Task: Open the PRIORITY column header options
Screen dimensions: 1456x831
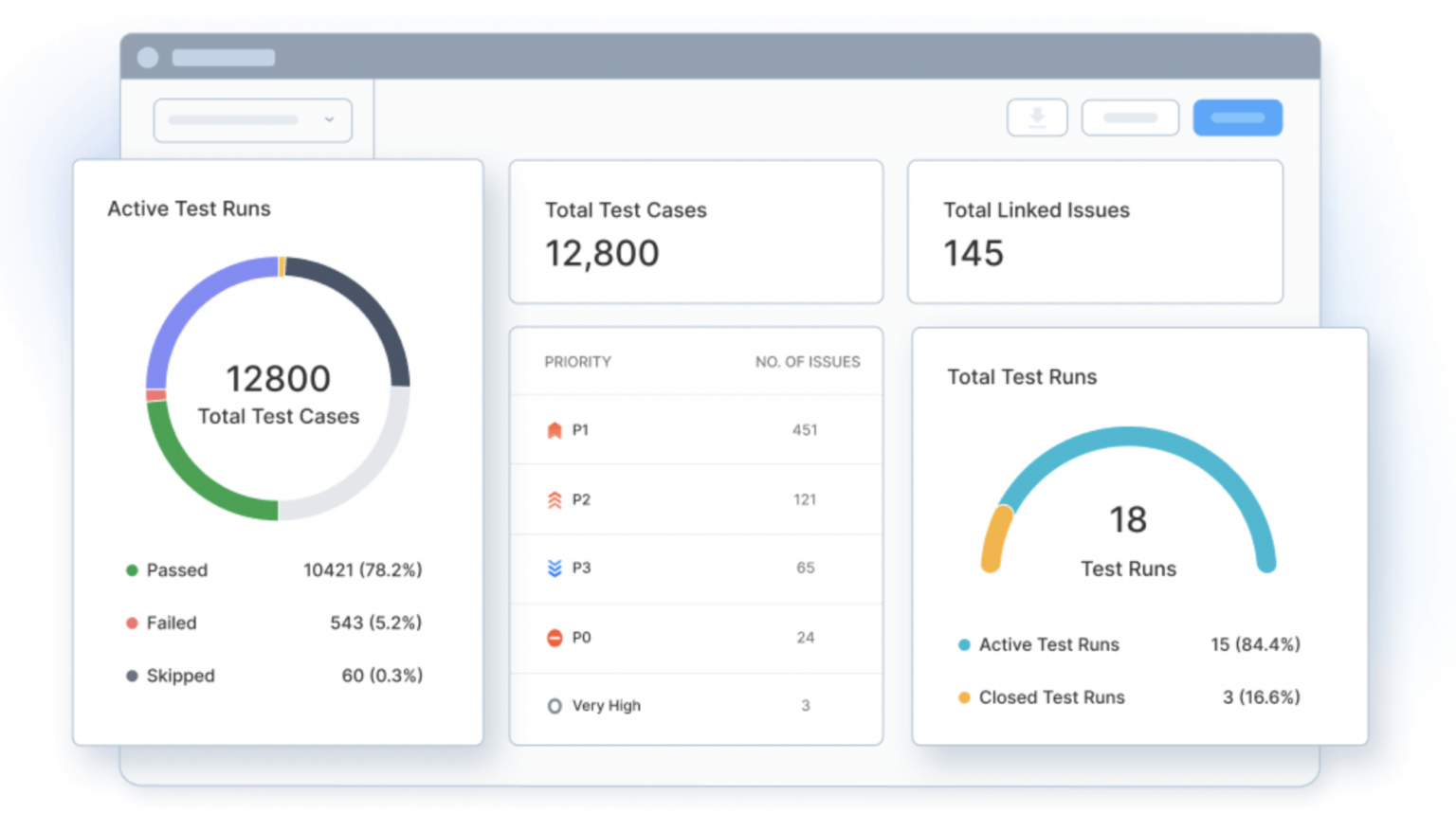Action: point(577,361)
